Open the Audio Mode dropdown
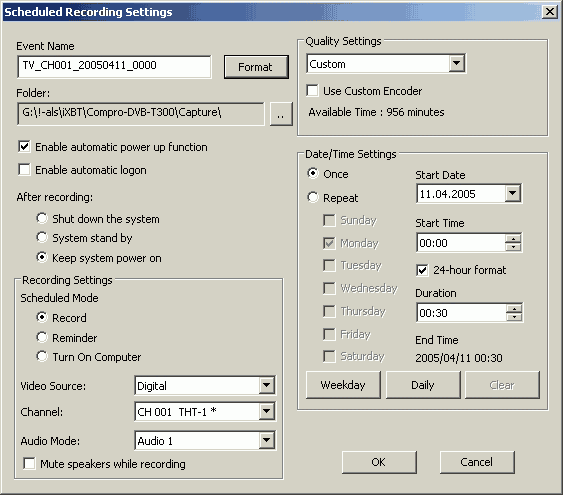Image resolution: width=563 pixels, height=495 pixels. 266,440
